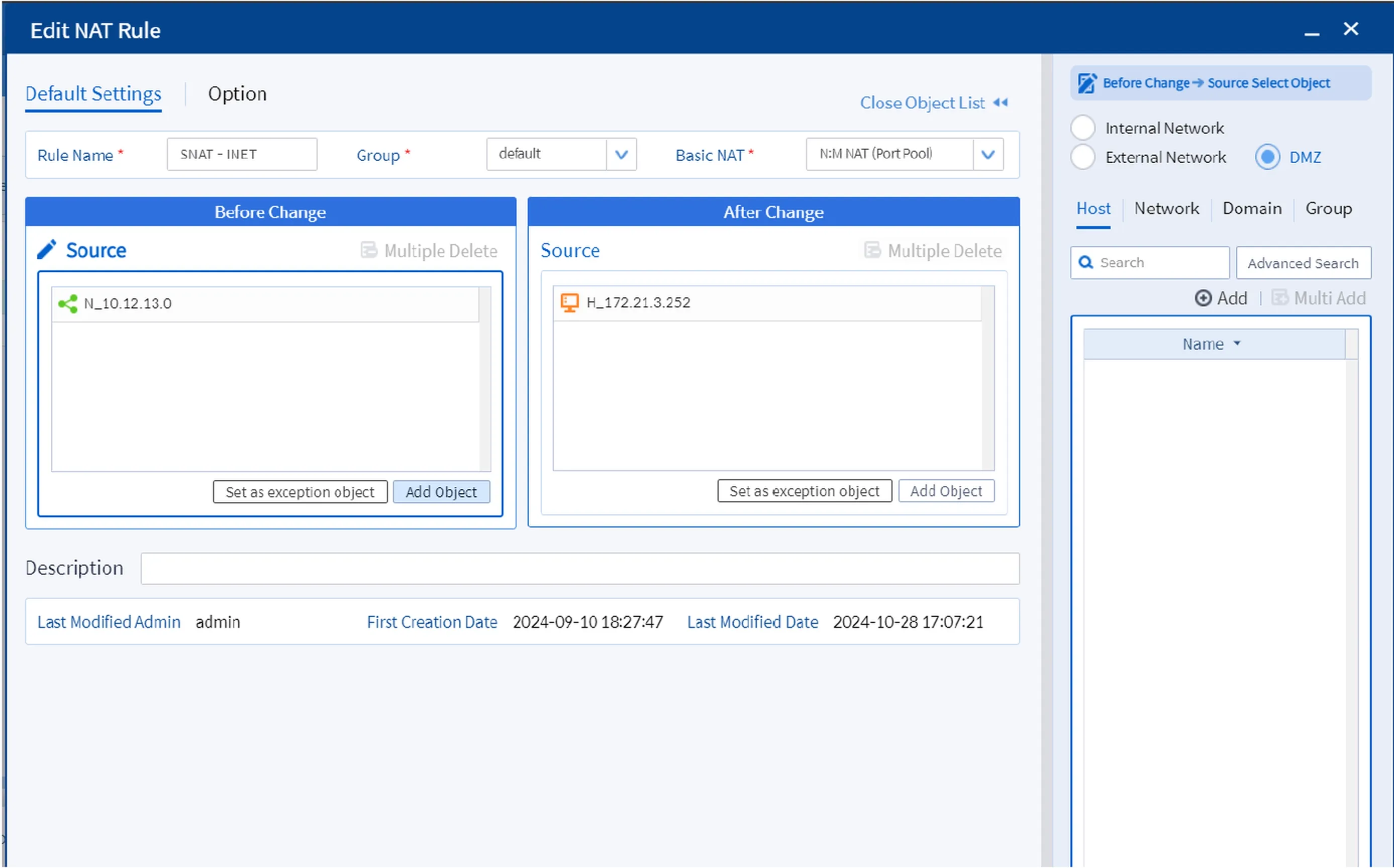Viewport: 1394px width, 868px height.
Task: Click the green network icon for N_10.12.13.0
Action: click(x=68, y=304)
